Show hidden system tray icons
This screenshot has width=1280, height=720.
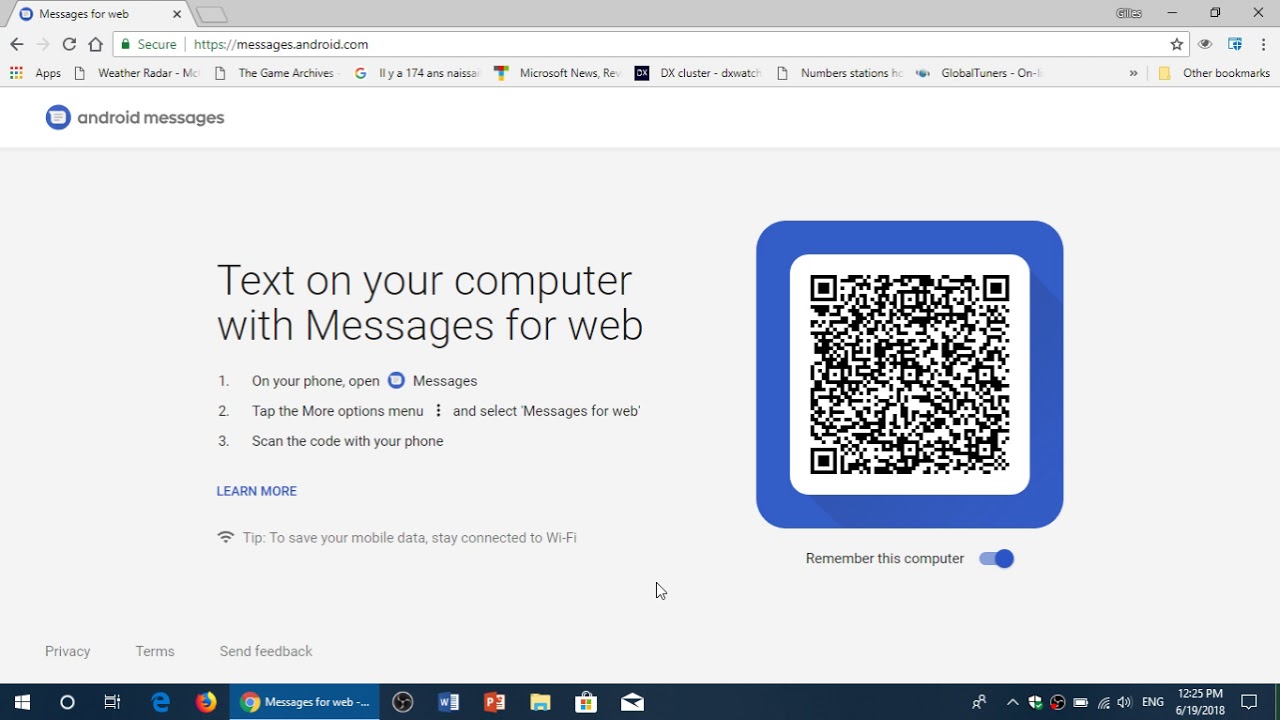(1013, 702)
